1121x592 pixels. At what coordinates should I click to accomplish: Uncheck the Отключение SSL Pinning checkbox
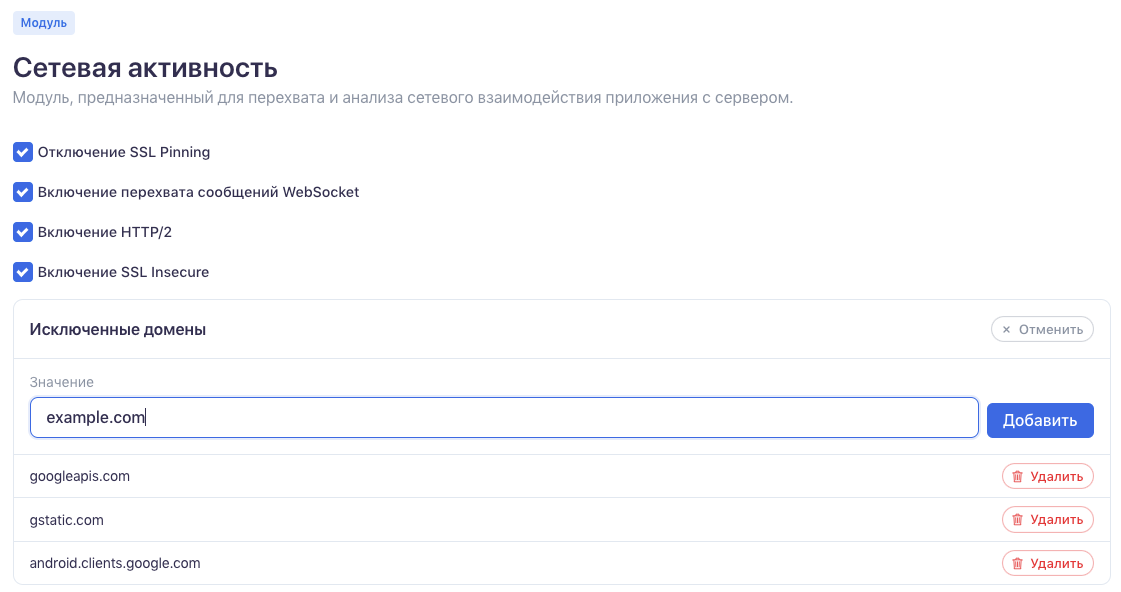(23, 152)
